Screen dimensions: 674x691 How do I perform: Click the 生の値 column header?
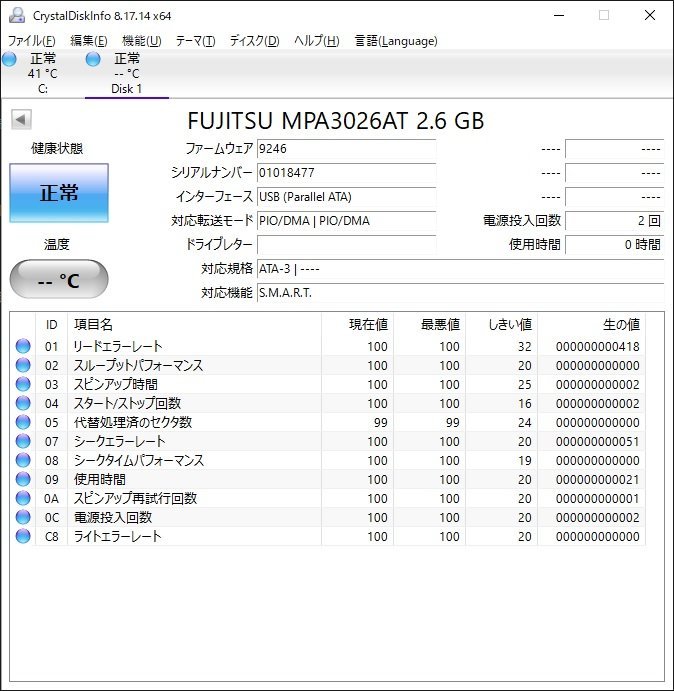tap(592, 325)
